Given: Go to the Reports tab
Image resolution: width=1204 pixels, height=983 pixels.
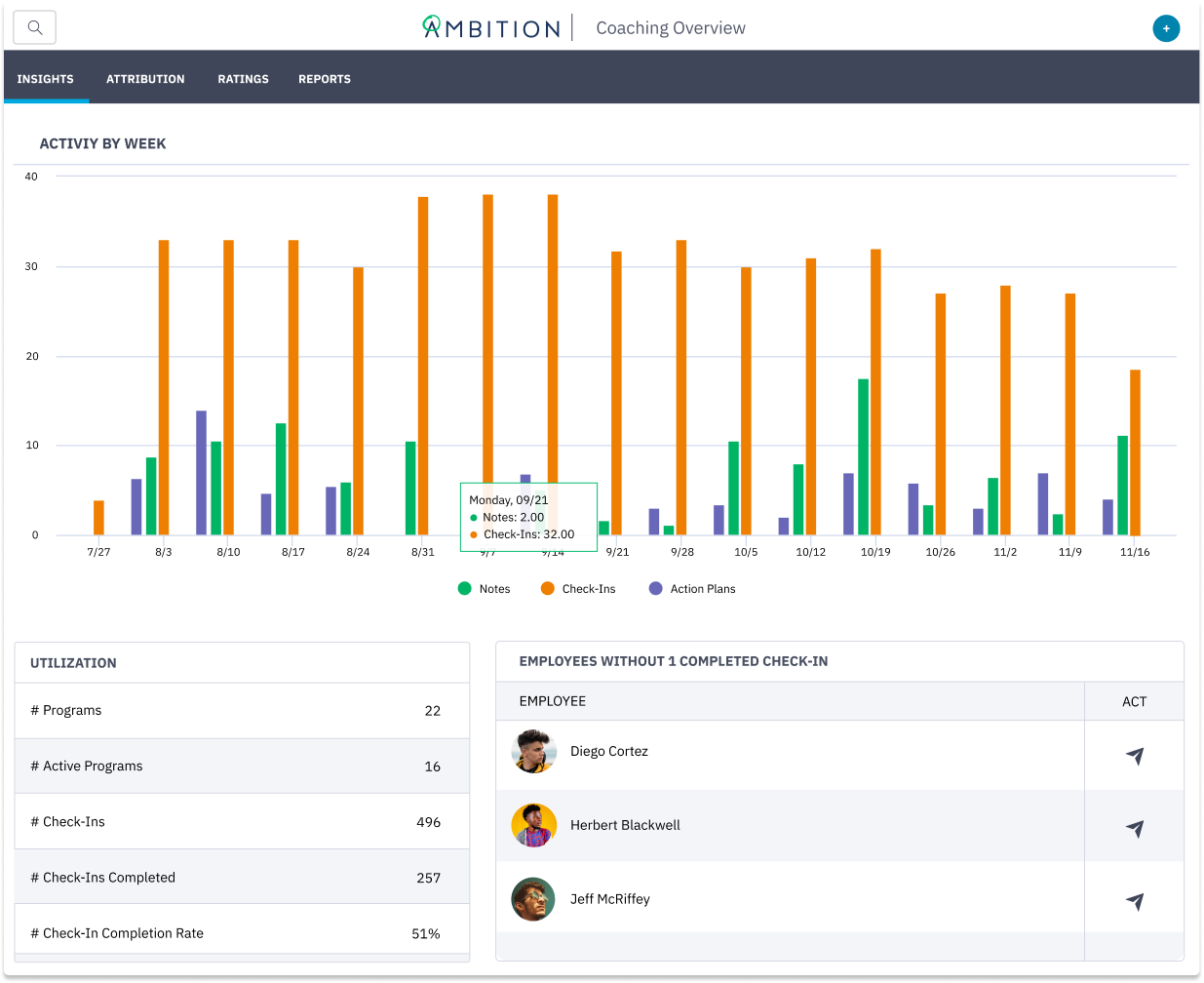Looking at the screenshot, I should click(325, 79).
